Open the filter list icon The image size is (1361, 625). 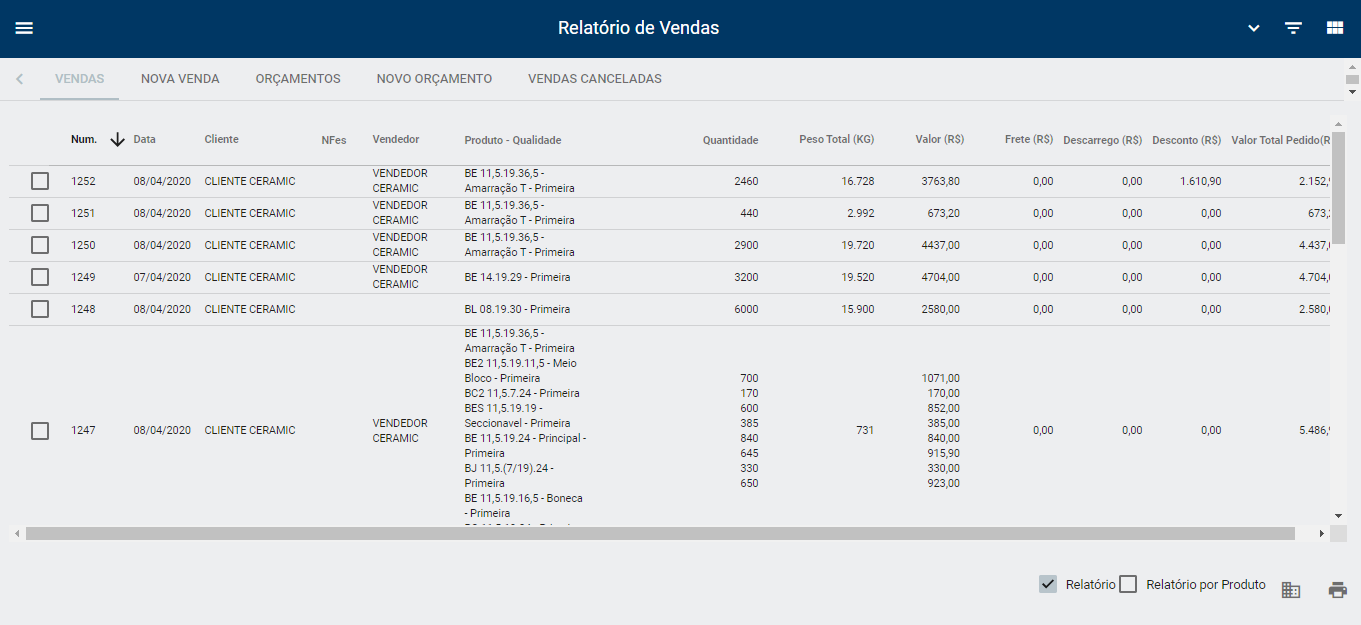(1294, 28)
